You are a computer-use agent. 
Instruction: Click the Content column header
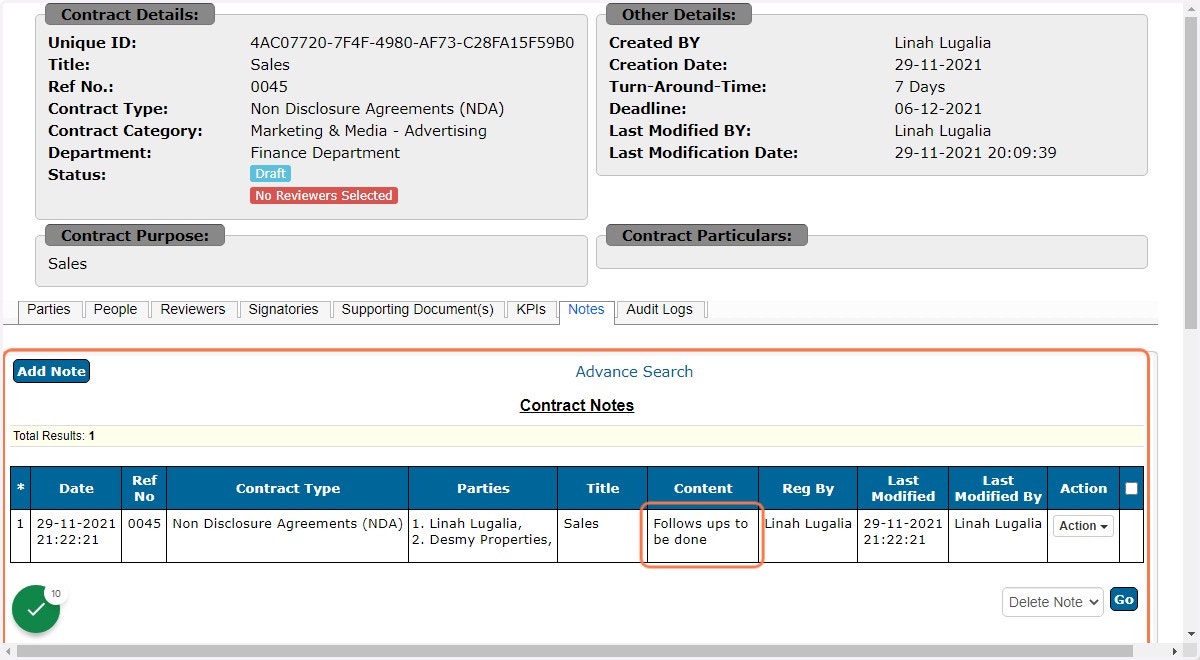point(703,489)
